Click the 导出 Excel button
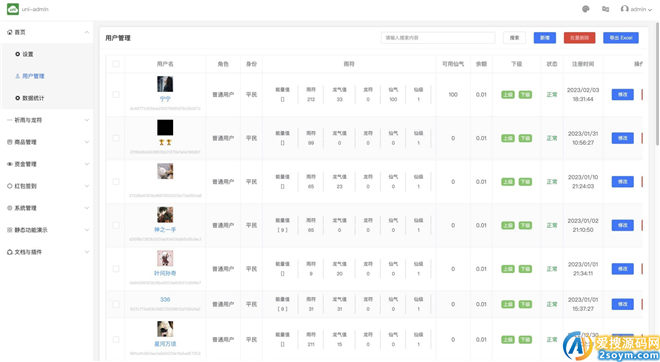This screenshot has height=362, width=660. click(x=621, y=38)
